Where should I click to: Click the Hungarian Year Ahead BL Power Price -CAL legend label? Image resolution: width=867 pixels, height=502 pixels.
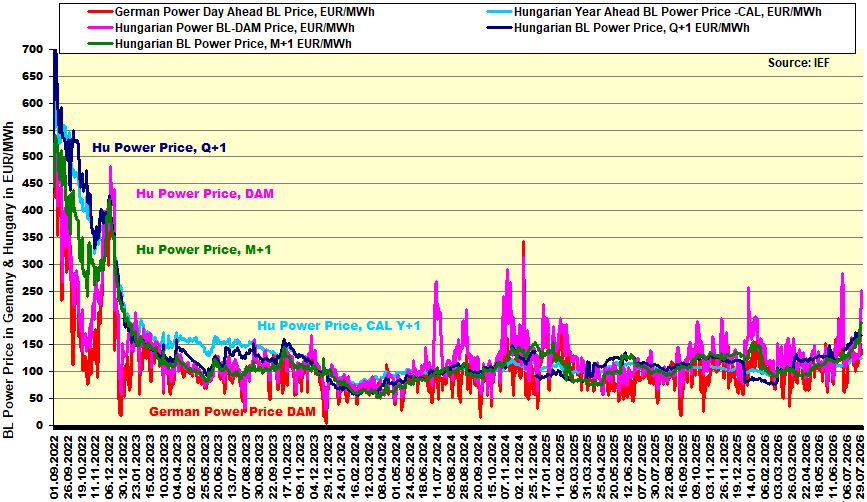667,12
